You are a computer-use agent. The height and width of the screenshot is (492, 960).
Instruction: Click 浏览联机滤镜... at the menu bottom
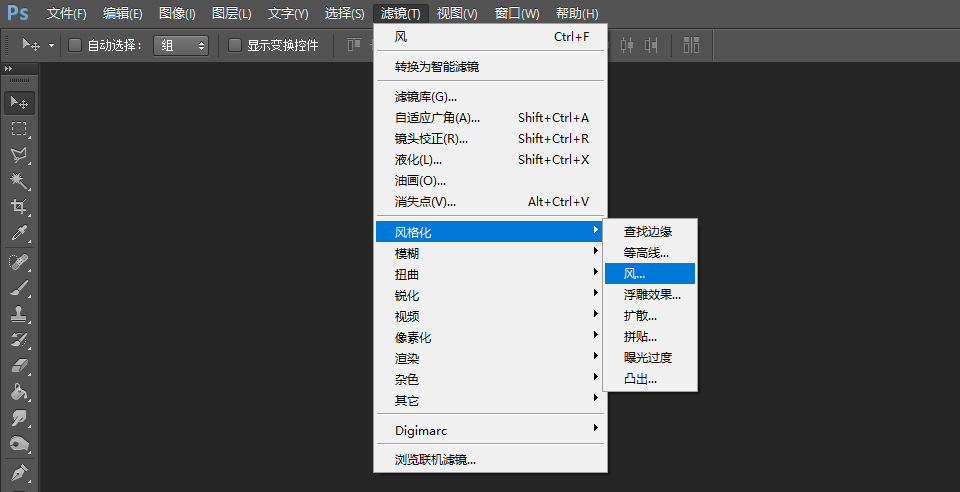point(435,460)
